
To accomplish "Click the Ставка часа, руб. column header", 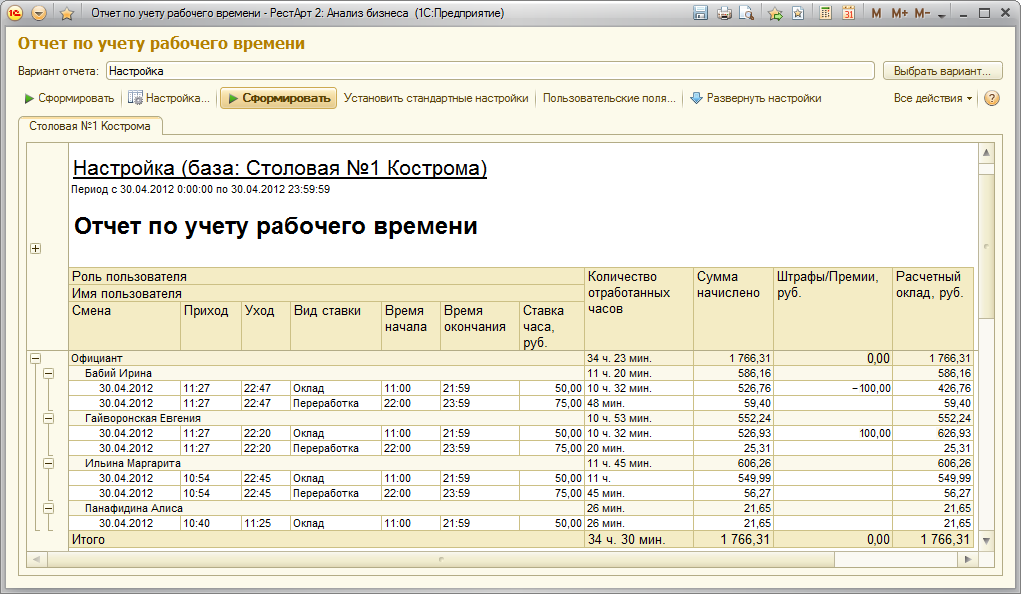I will point(552,326).
